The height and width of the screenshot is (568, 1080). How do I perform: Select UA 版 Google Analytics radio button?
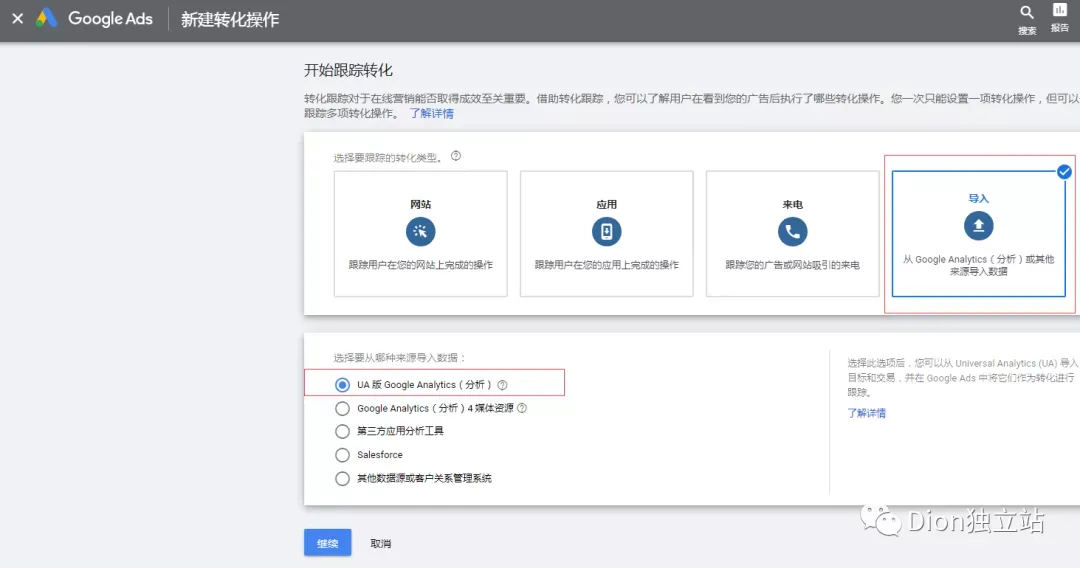point(342,385)
